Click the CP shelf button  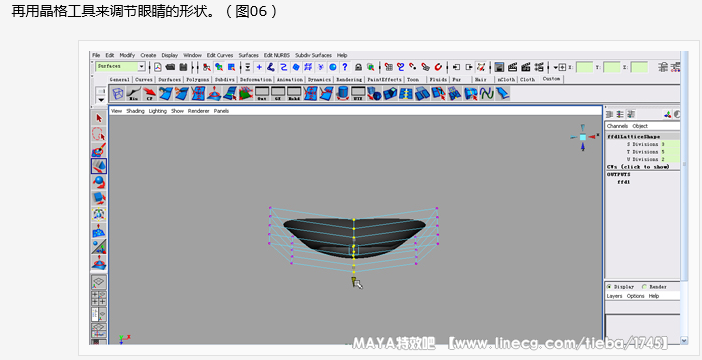point(150,94)
